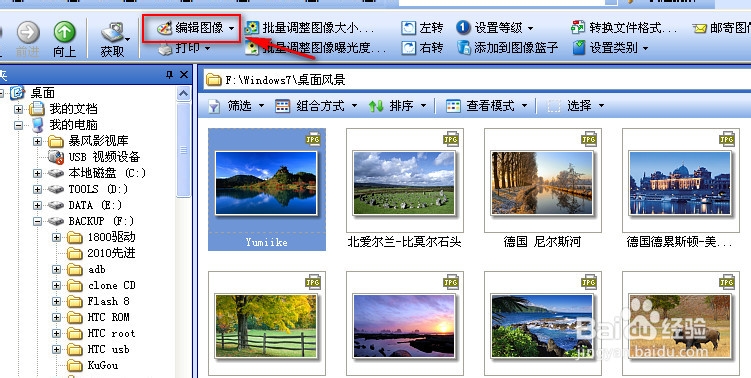Expand TOOLS (D:) tree node
The image size is (751, 378).
37,189
